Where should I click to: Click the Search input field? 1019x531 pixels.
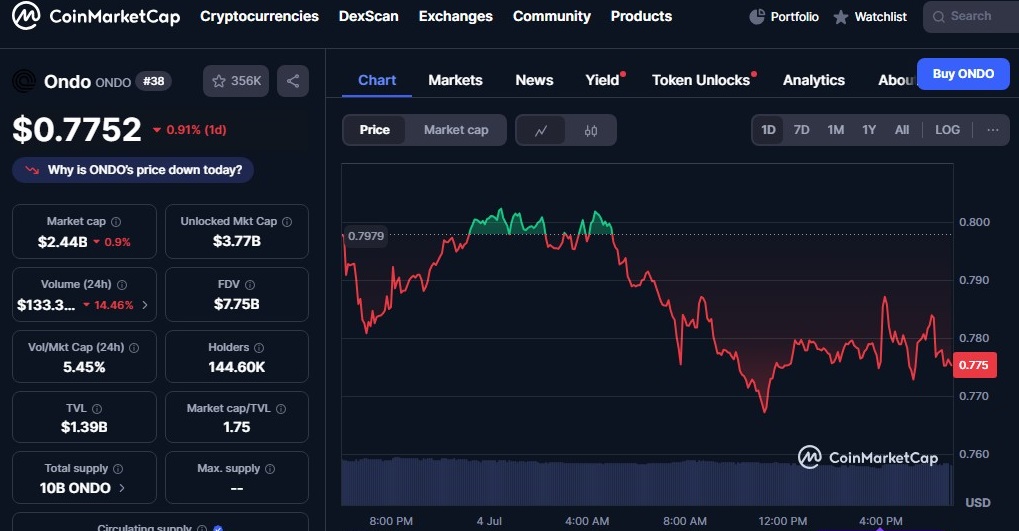970,17
